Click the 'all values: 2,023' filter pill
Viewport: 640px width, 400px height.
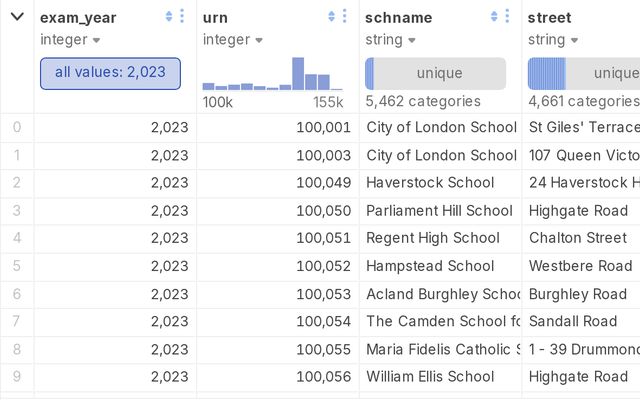point(110,73)
